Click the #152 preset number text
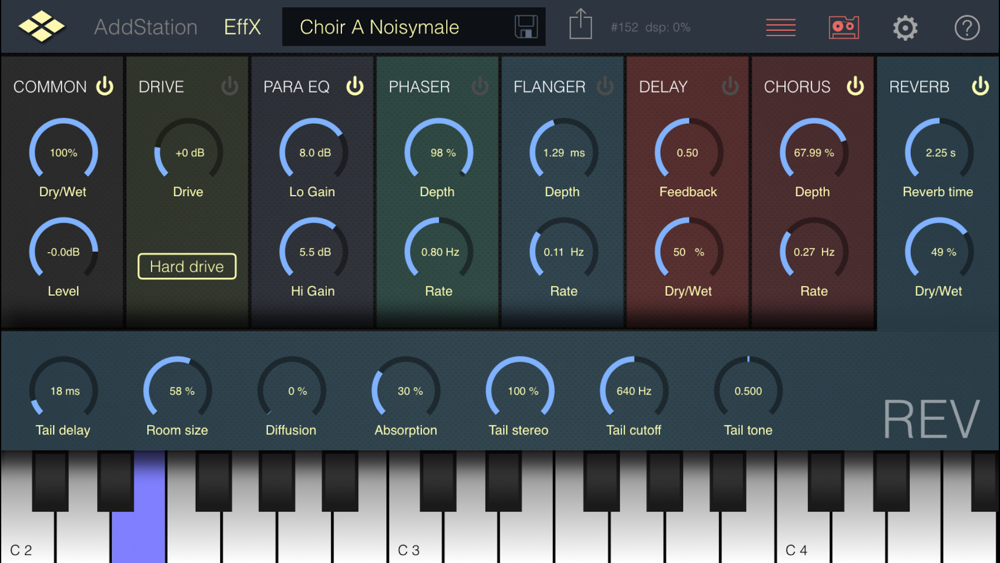The height and width of the screenshot is (563, 1000). coord(624,27)
